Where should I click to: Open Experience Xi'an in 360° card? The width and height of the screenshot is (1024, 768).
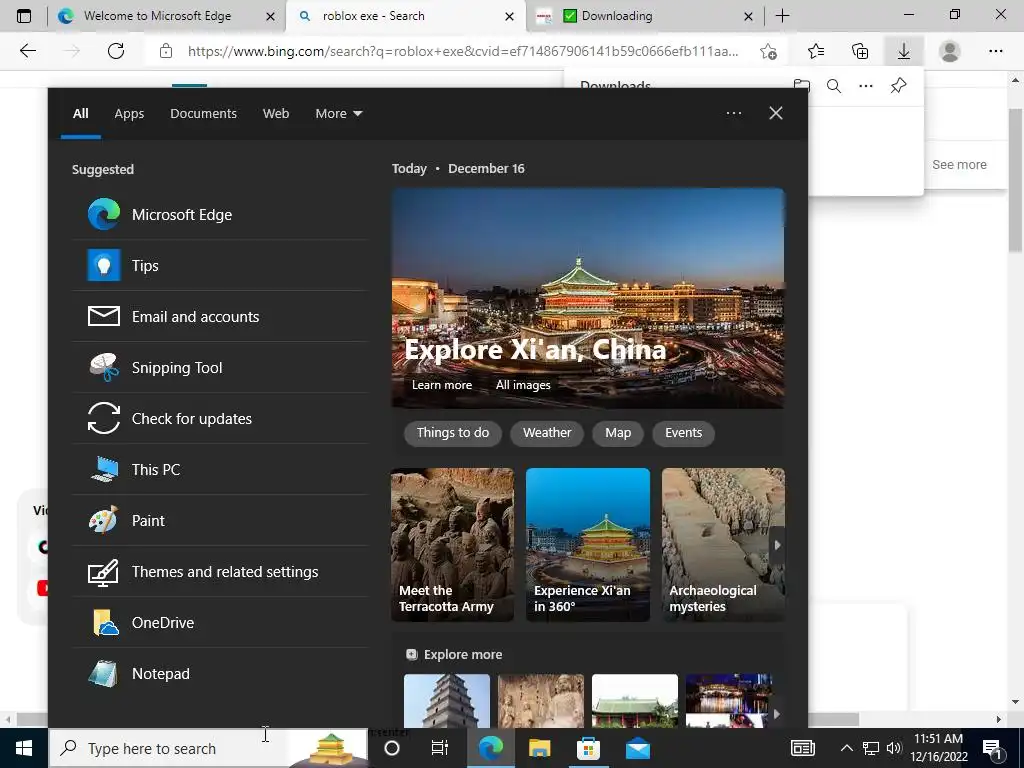pyautogui.click(x=588, y=545)
